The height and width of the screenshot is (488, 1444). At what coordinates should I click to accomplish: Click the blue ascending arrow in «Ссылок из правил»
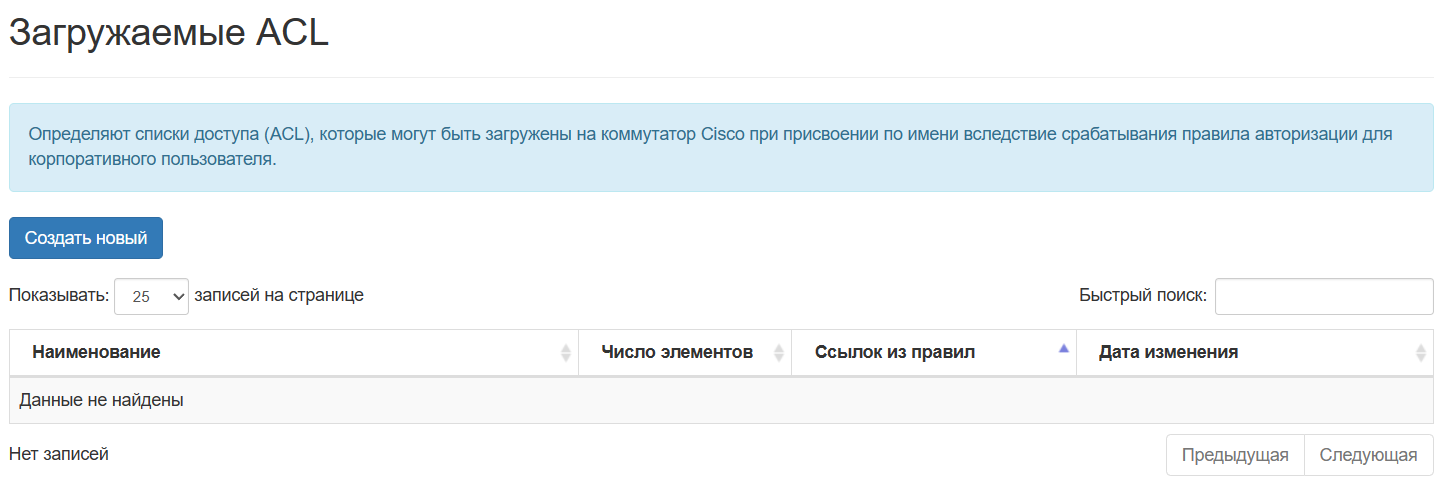coord(1064,348)
